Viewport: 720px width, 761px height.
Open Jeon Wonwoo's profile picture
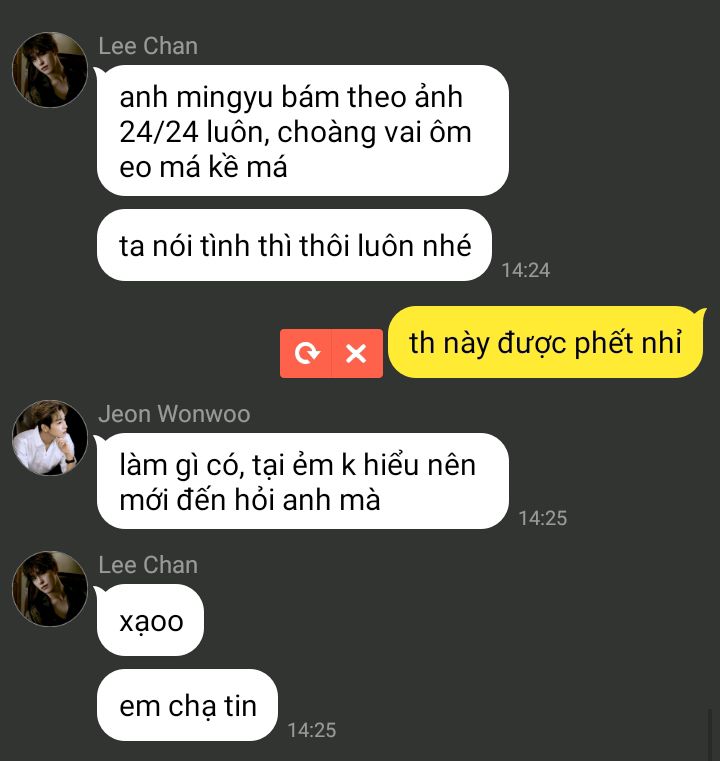49,438
